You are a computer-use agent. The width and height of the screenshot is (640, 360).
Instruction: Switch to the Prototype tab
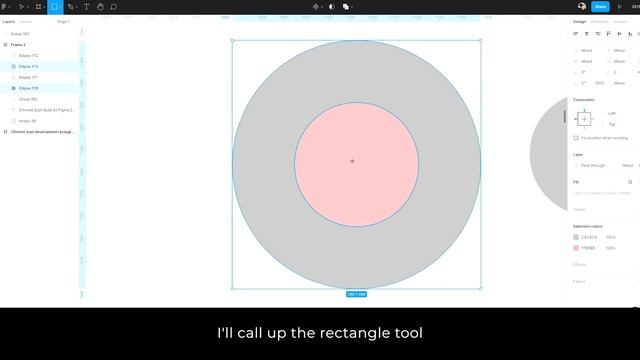[600, 22]
